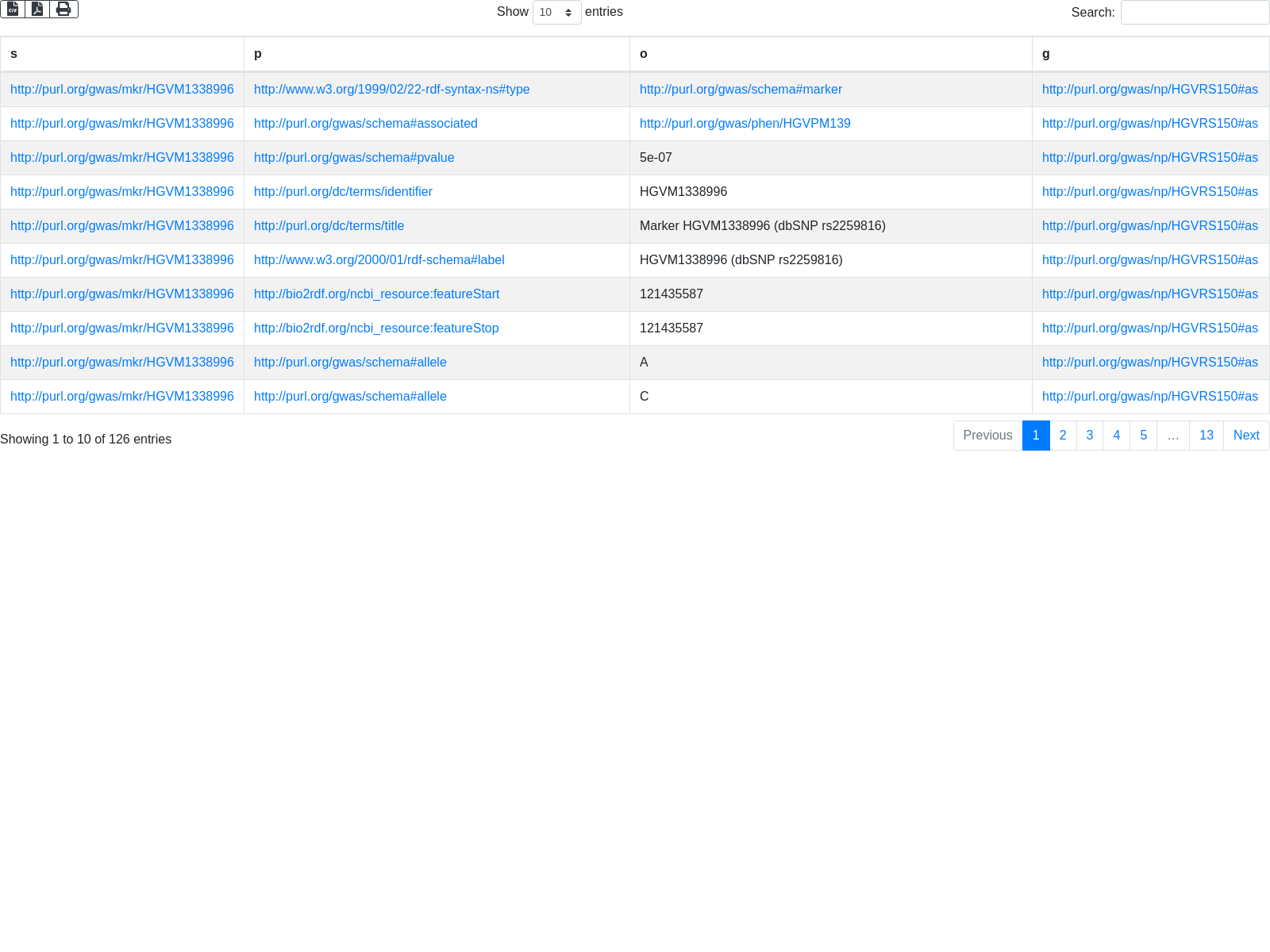Click the CSV export icon
Viewport: 1270px width, 952px height.
pyautogui.click(x=13, y=9)
